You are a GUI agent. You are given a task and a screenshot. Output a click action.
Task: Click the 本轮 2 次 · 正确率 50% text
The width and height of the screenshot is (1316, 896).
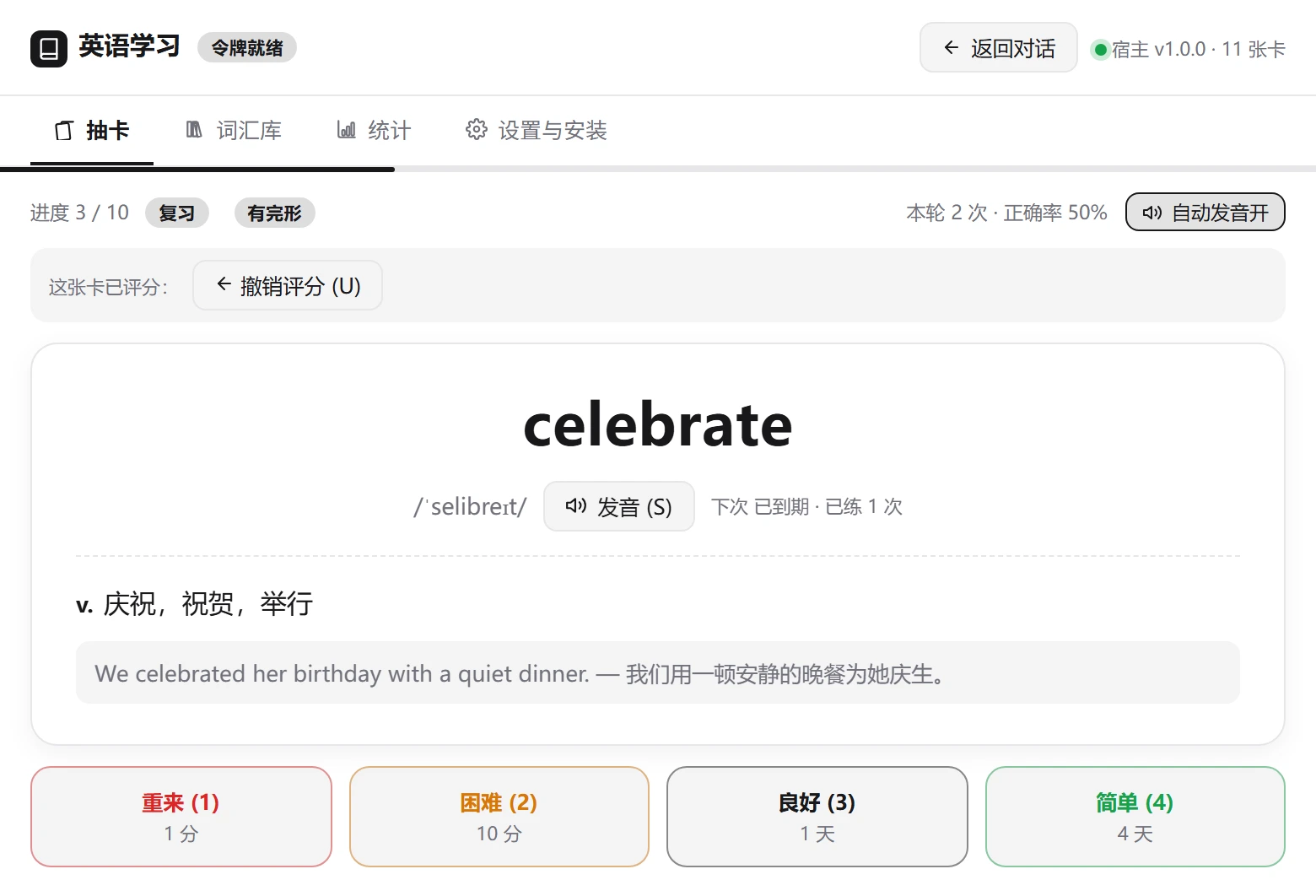click(x=1007, y=213)
